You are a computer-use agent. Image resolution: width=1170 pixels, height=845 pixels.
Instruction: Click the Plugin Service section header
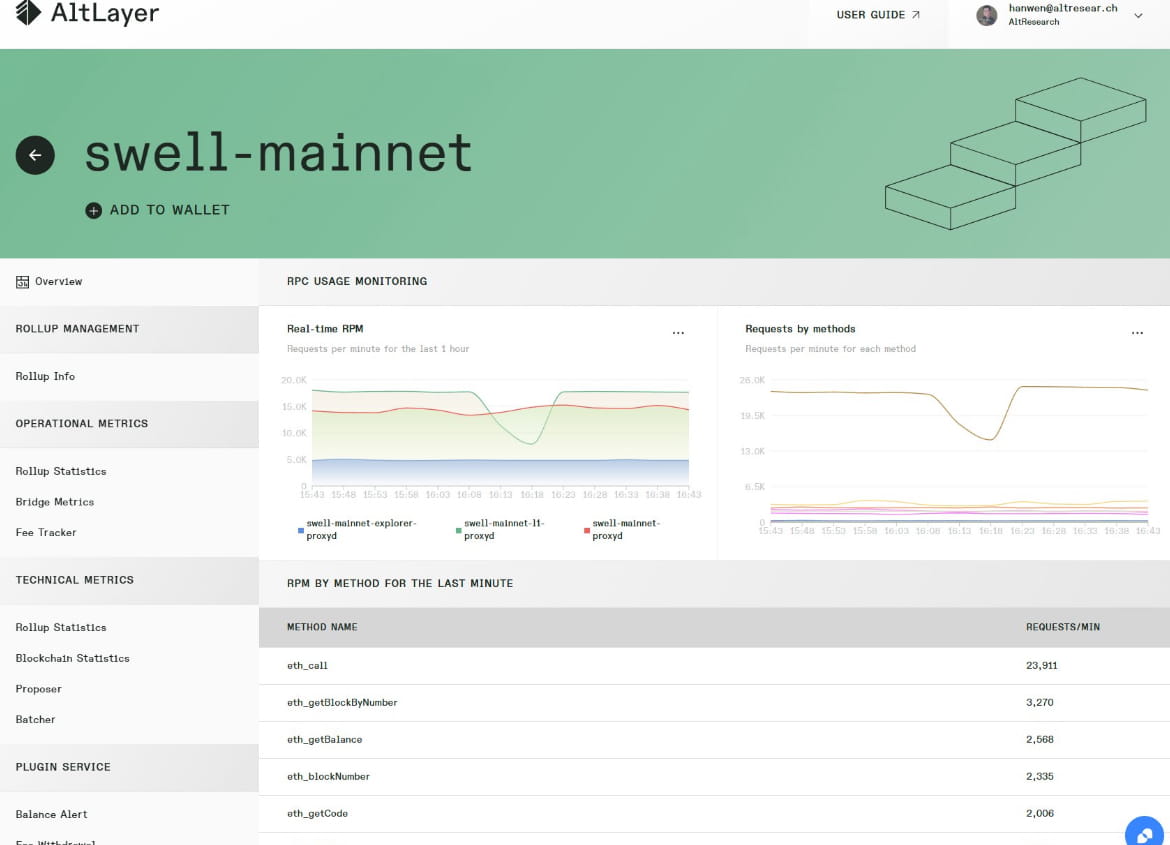coord(129,767)
